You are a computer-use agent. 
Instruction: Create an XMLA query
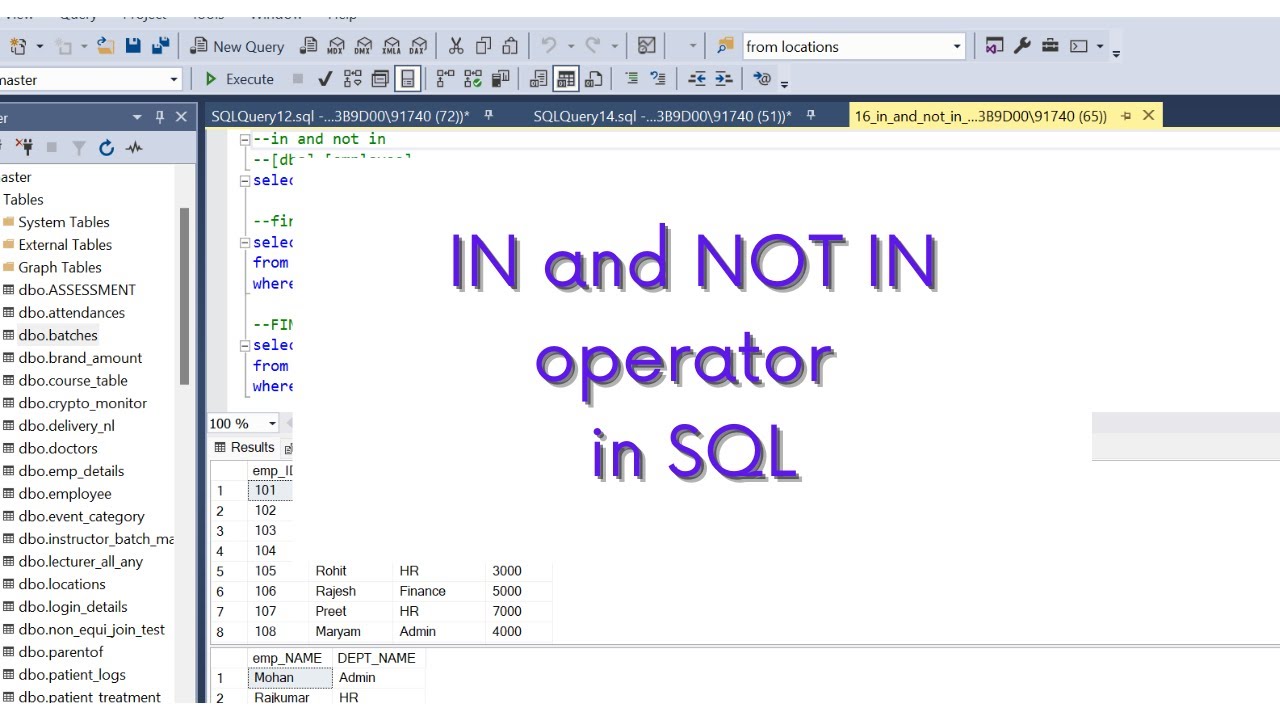click(x=391, y=46)
